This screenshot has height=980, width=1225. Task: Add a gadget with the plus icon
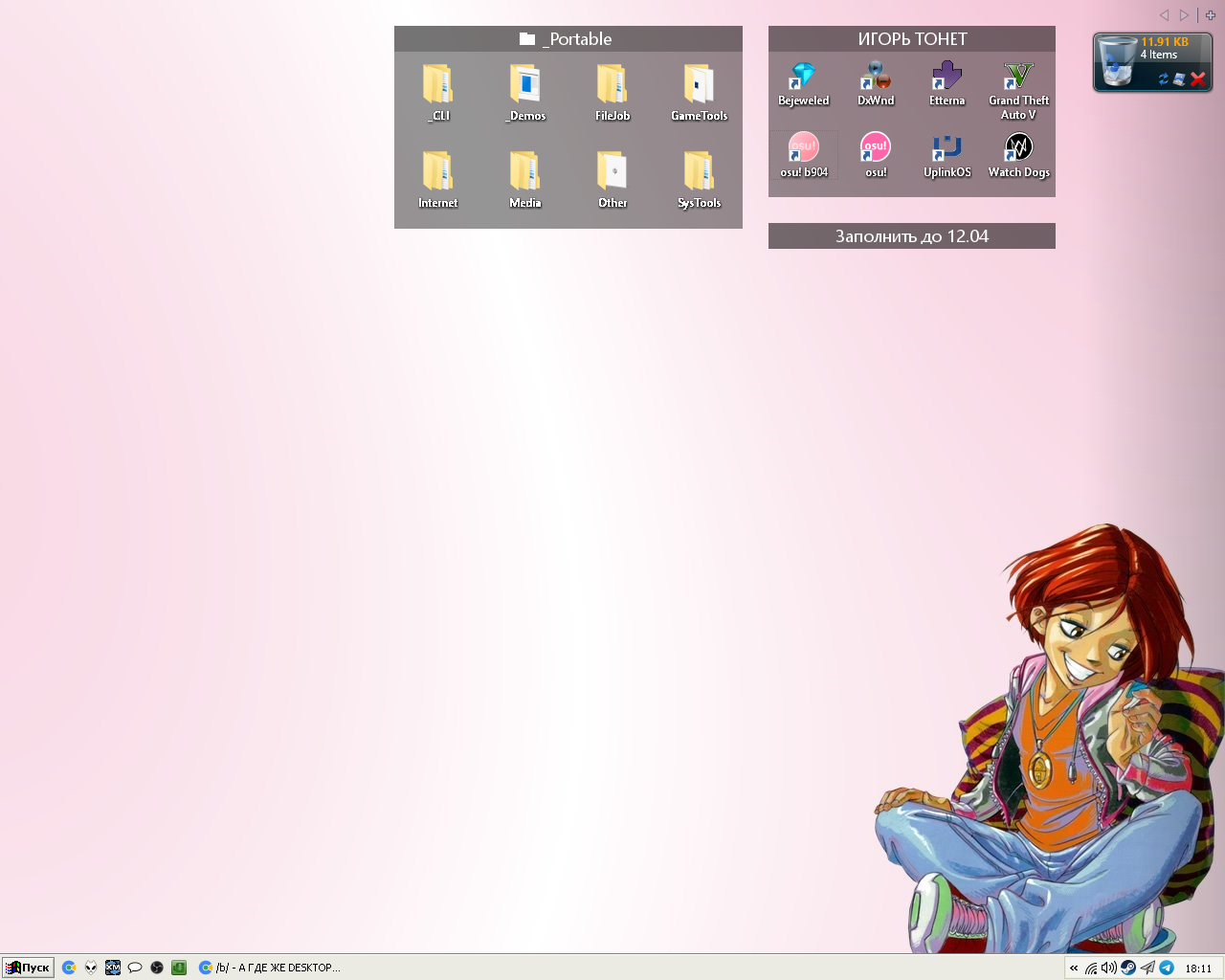pyautogui.click(x=1211, y=15)
